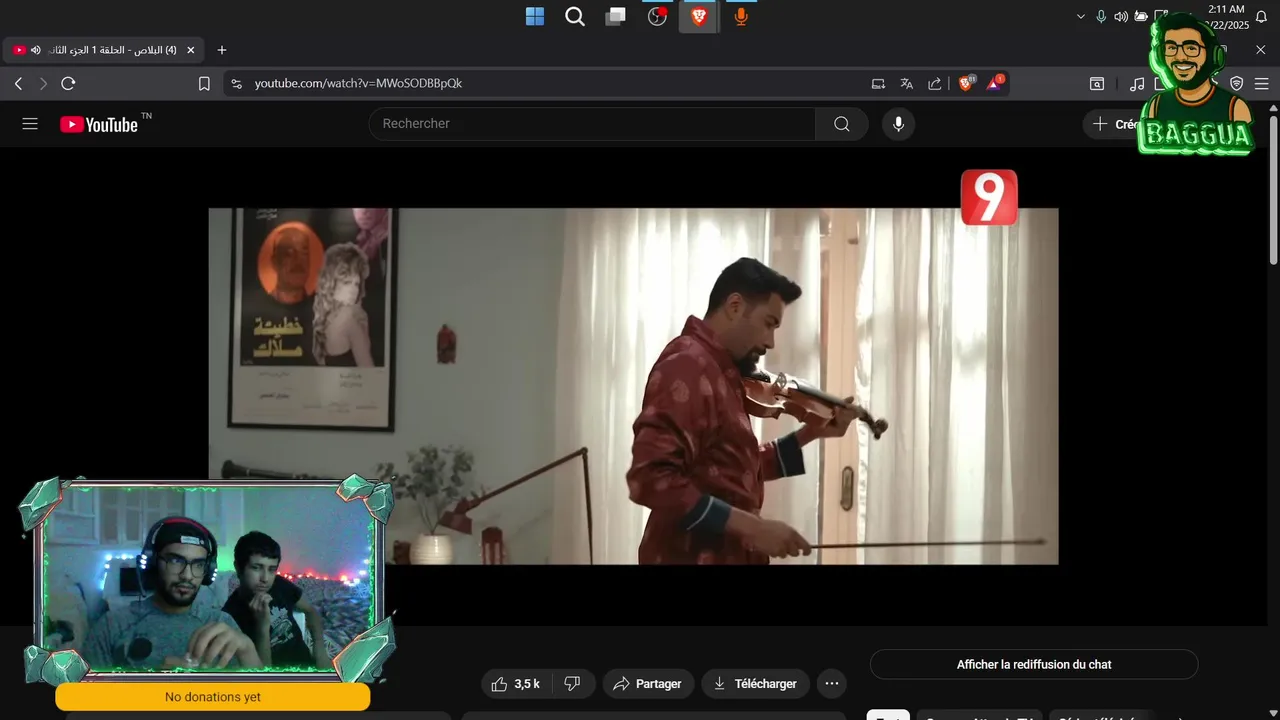The width and height of the screenshot is (1280, 720).
Task: Start voice search with microphone
Action: coord(898,124)
